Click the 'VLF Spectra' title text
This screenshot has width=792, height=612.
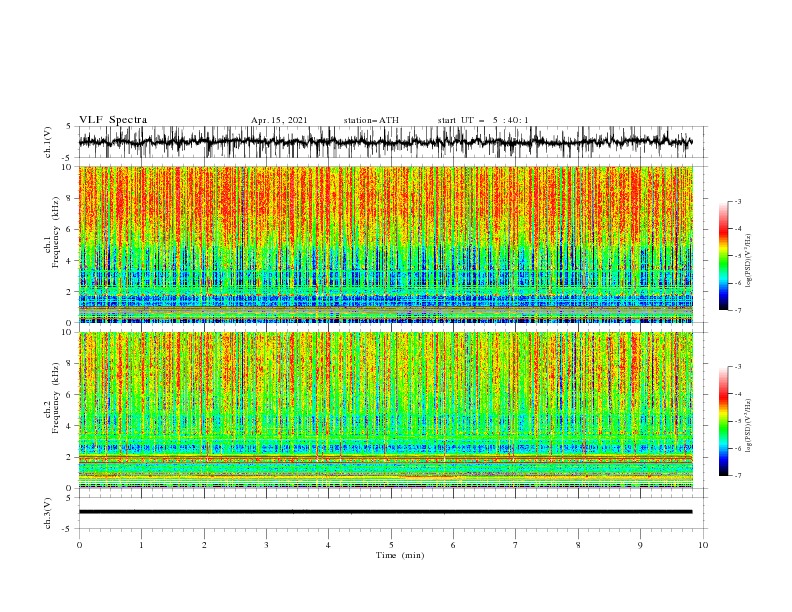pyautogui.click(x=113, y=120)
